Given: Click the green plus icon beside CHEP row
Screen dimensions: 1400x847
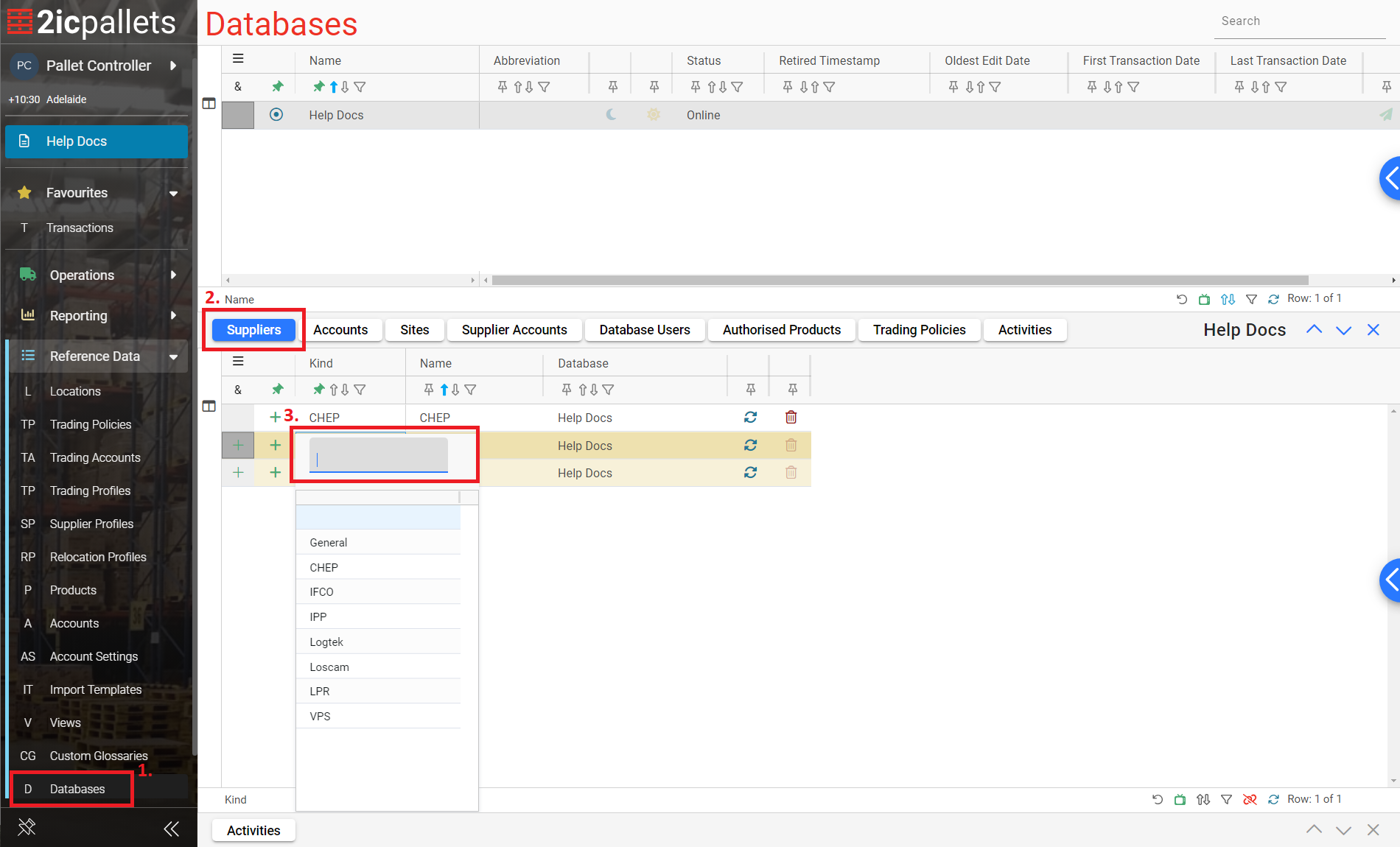Looking at the screenshot, I should coord(275,418).
